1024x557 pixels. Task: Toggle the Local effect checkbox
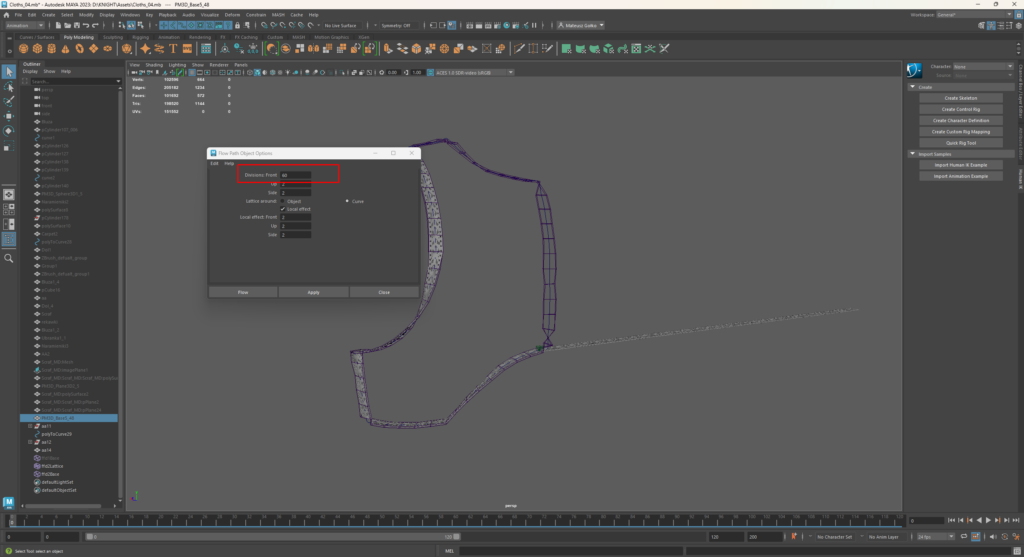pos(283,209)
